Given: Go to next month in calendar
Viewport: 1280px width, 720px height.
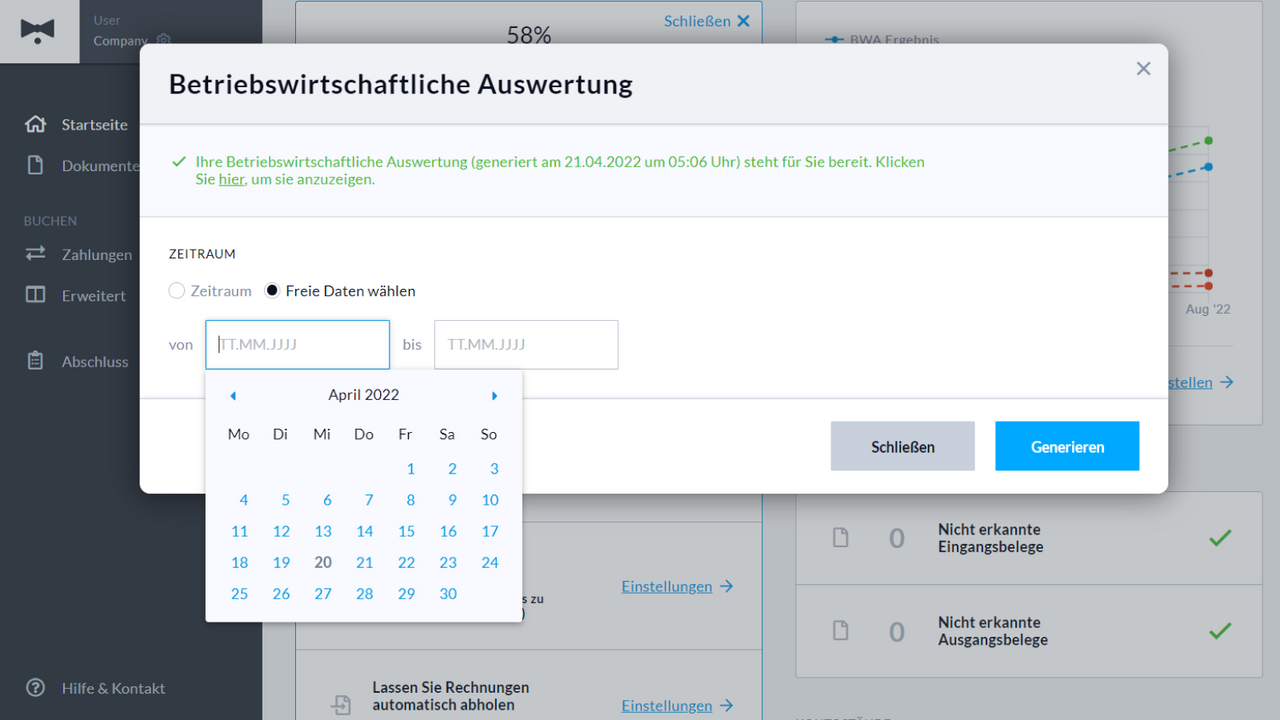Looking at the screenshot, I should pos(494,396).
